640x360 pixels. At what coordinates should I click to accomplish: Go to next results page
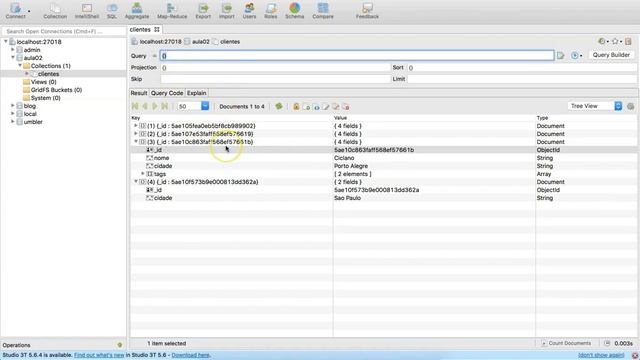tap(155, 107)
